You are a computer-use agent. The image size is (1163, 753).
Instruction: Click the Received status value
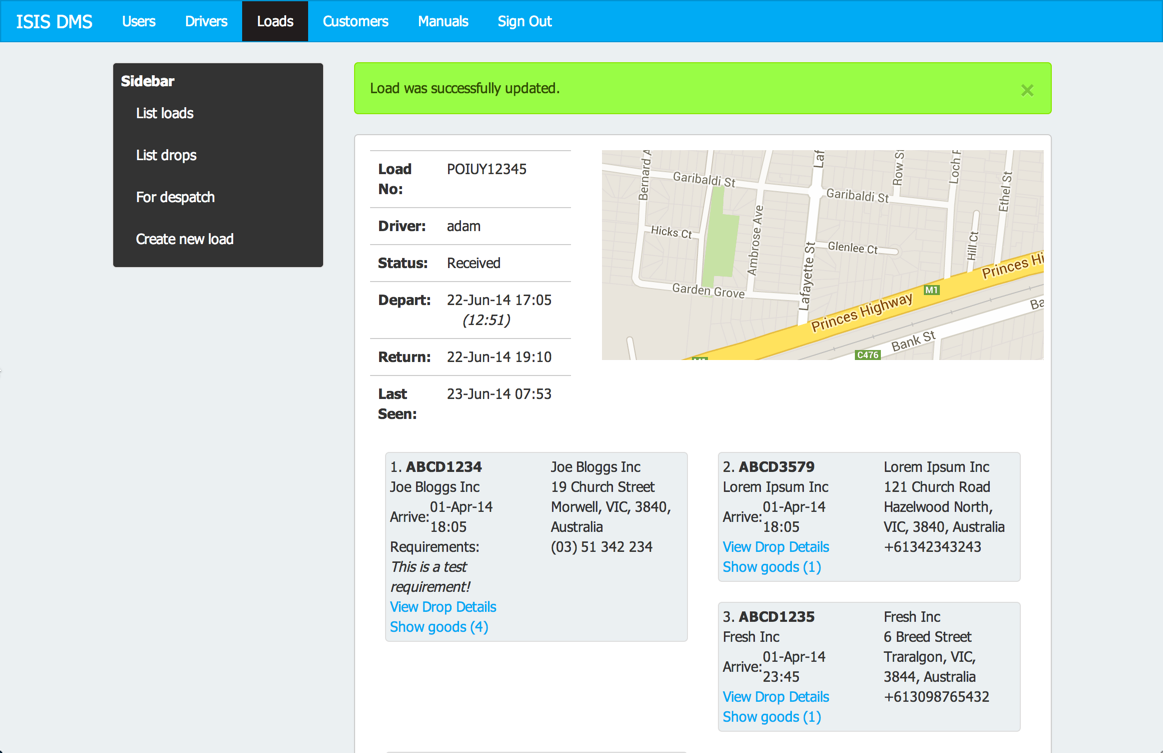pos(473,263)
